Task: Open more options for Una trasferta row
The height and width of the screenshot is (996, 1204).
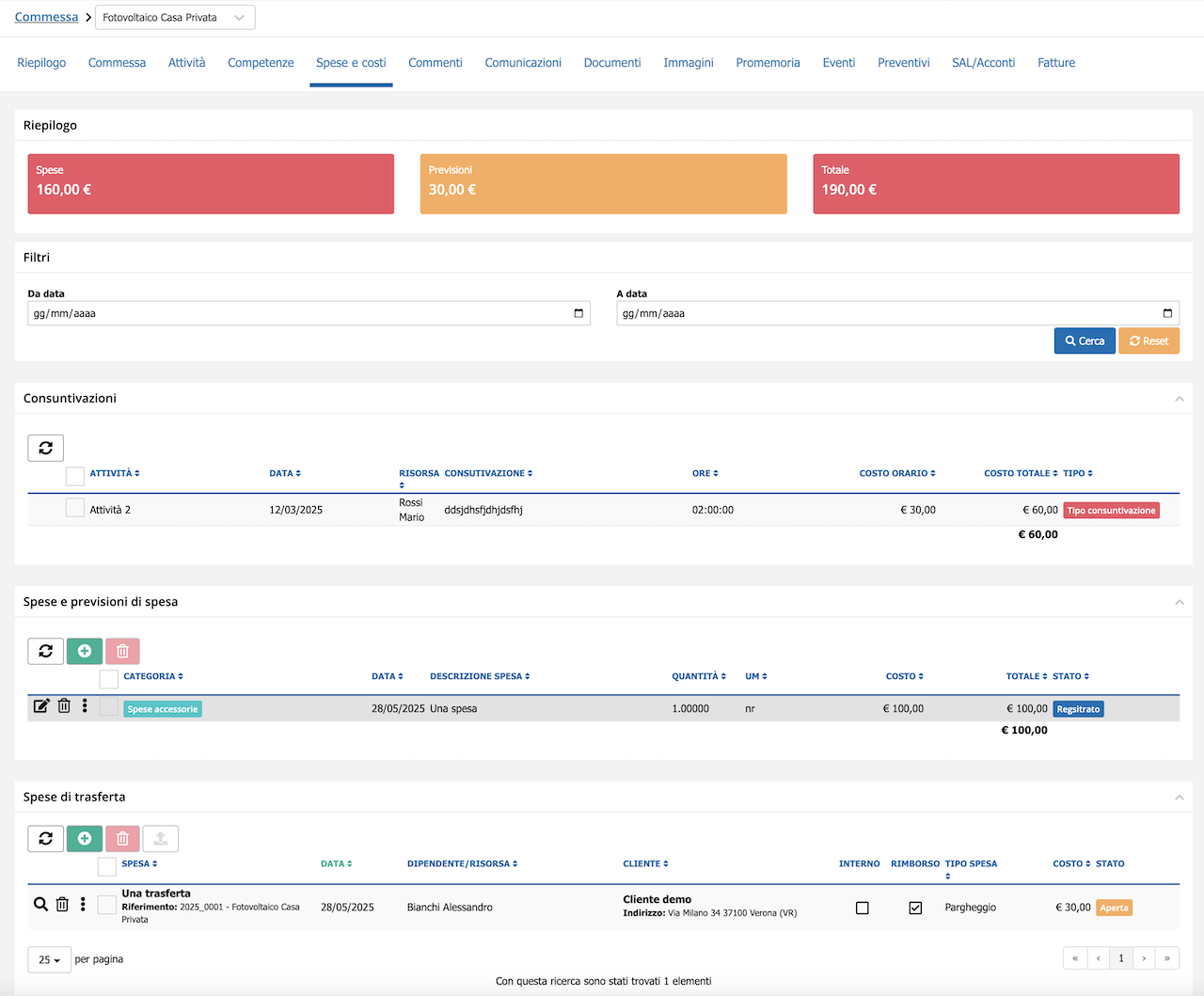Action: click(x=83, y=904)
